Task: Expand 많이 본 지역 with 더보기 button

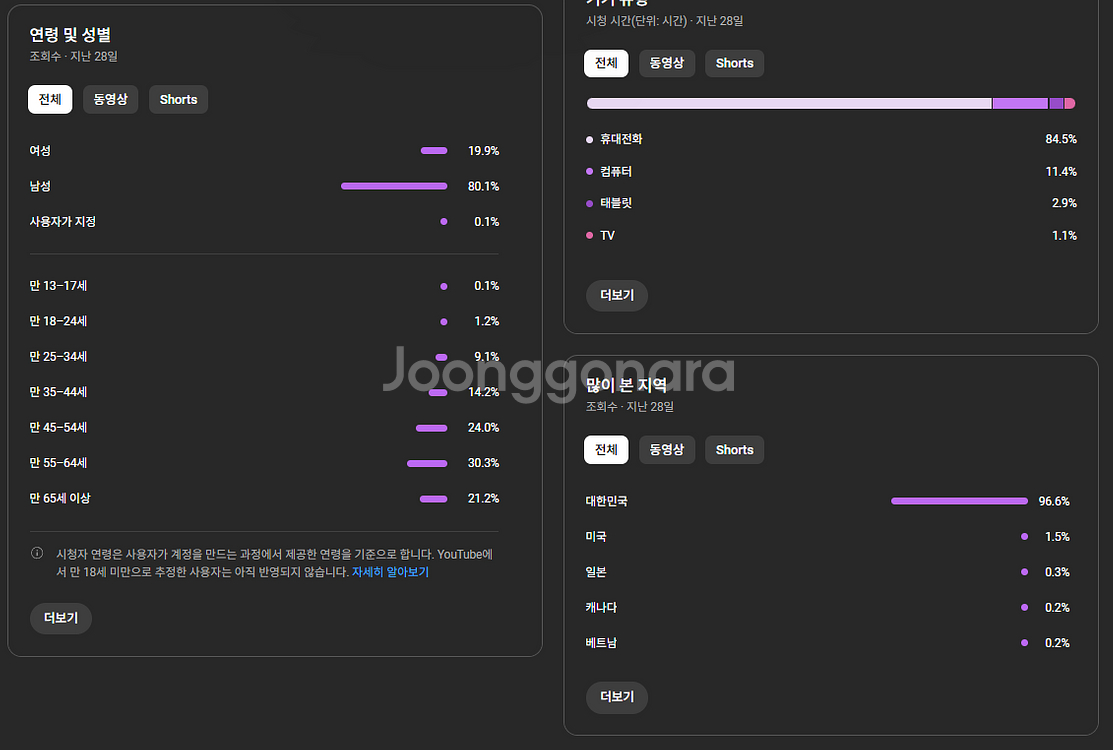Action: pos(616,697)
